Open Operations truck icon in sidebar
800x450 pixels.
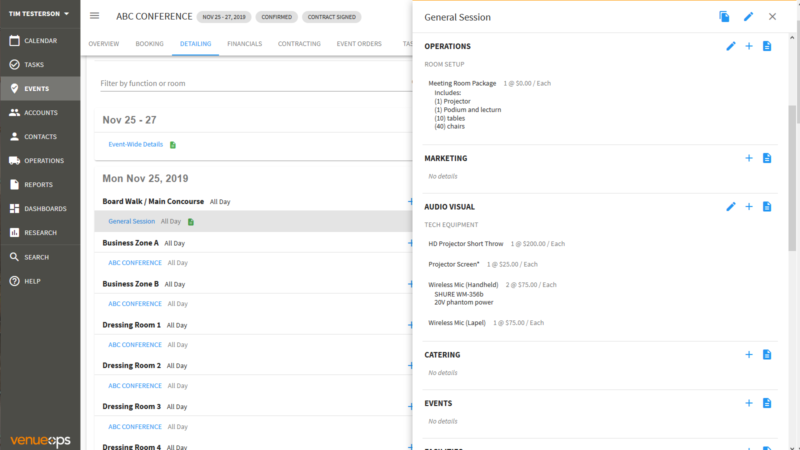[14, 161]
